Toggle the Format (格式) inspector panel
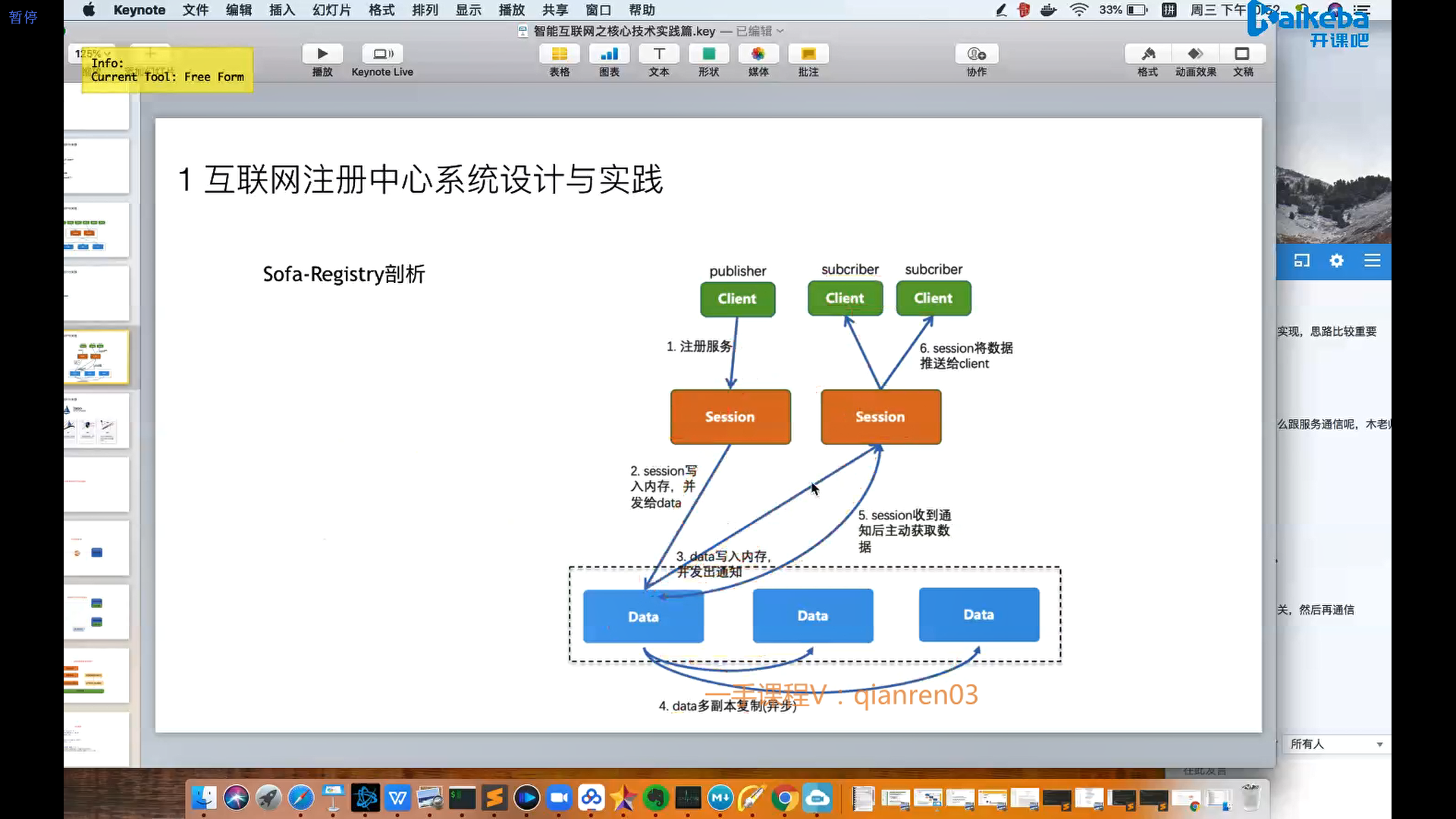The image size is (1456, 819). [1147, 54]
